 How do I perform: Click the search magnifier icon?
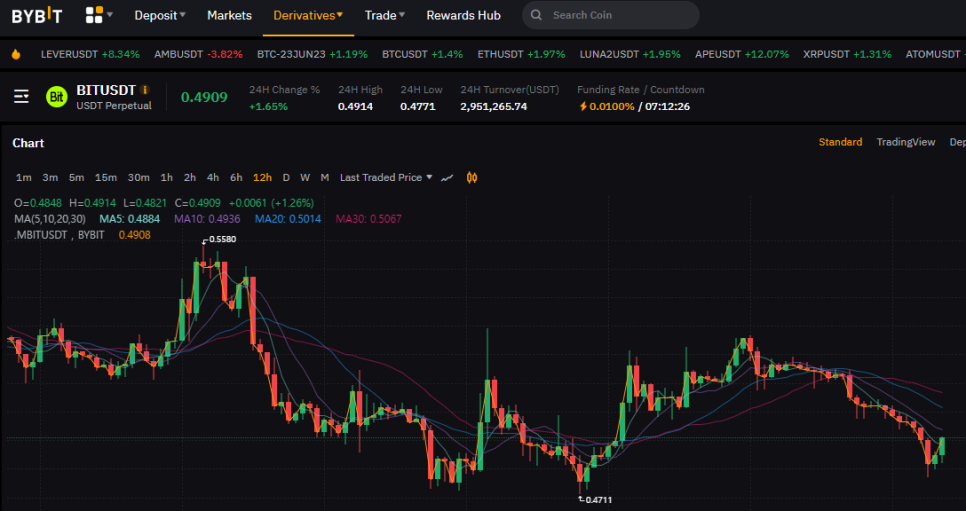coord(537,15)
